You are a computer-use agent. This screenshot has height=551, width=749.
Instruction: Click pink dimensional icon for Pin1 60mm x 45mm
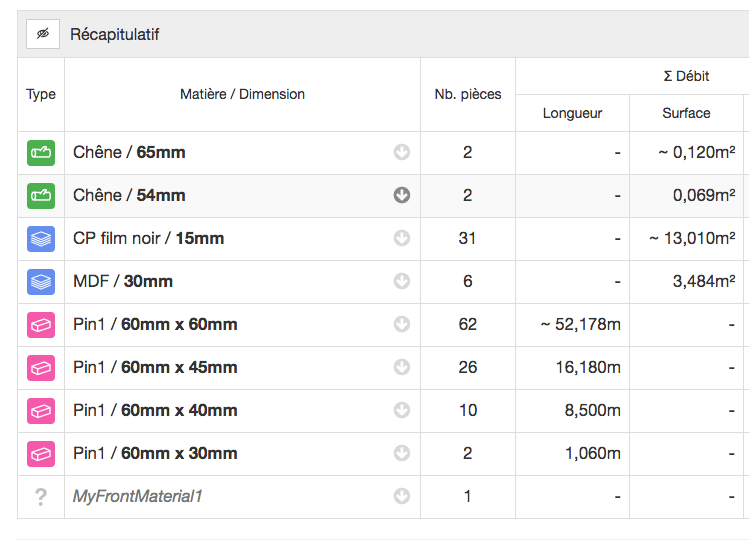click(x=41, y=367)
